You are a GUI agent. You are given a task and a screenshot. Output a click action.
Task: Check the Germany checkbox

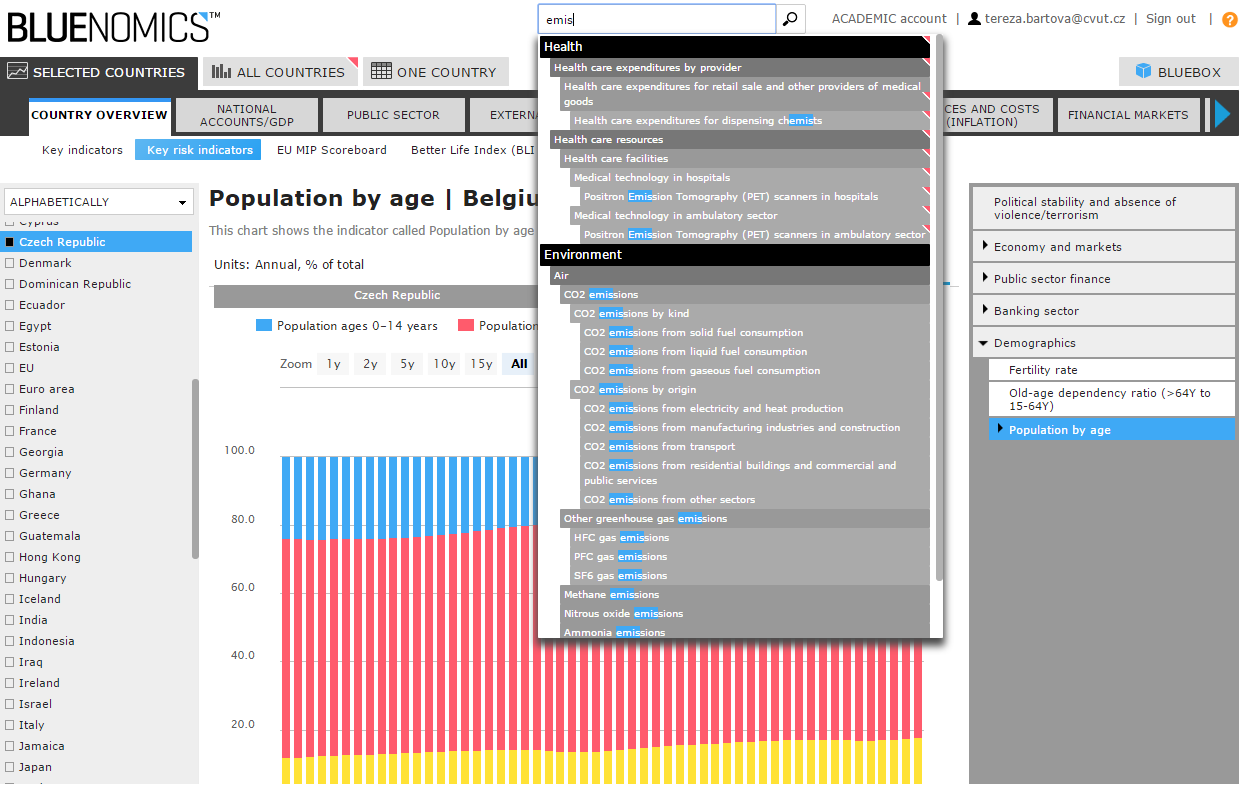tap(10, 473)
